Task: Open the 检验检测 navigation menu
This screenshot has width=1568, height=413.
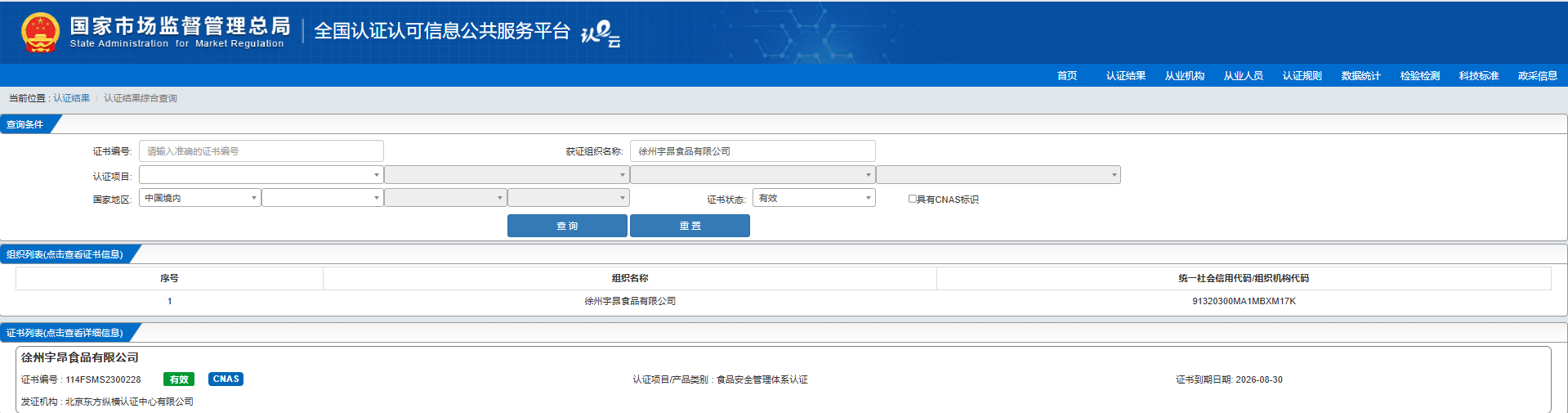Action: click(1420, 76)
